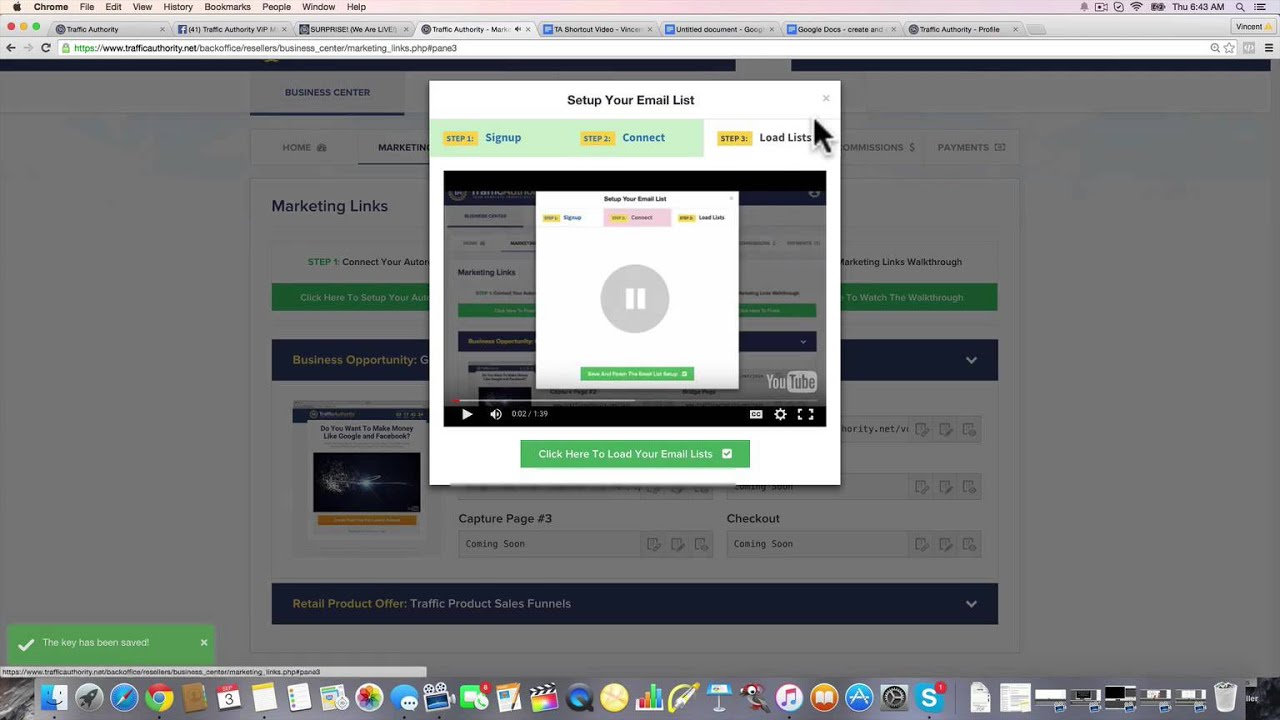Open the Chrome hamburger menu
This screenshot has width=1280, height=720.
(1270, 47)
